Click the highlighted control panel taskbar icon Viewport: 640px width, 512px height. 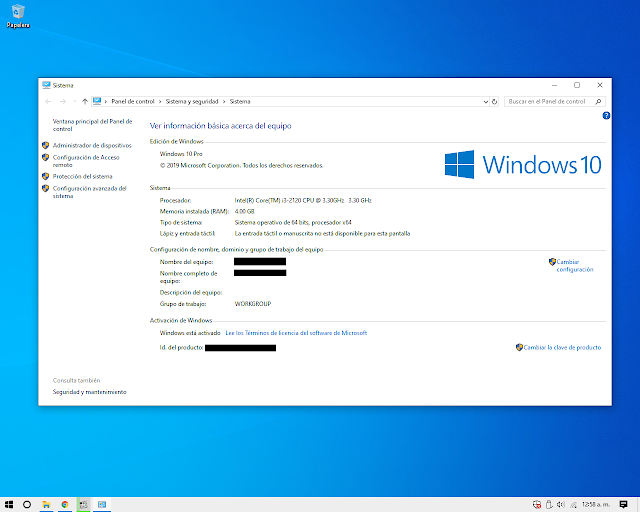point(83,505)
